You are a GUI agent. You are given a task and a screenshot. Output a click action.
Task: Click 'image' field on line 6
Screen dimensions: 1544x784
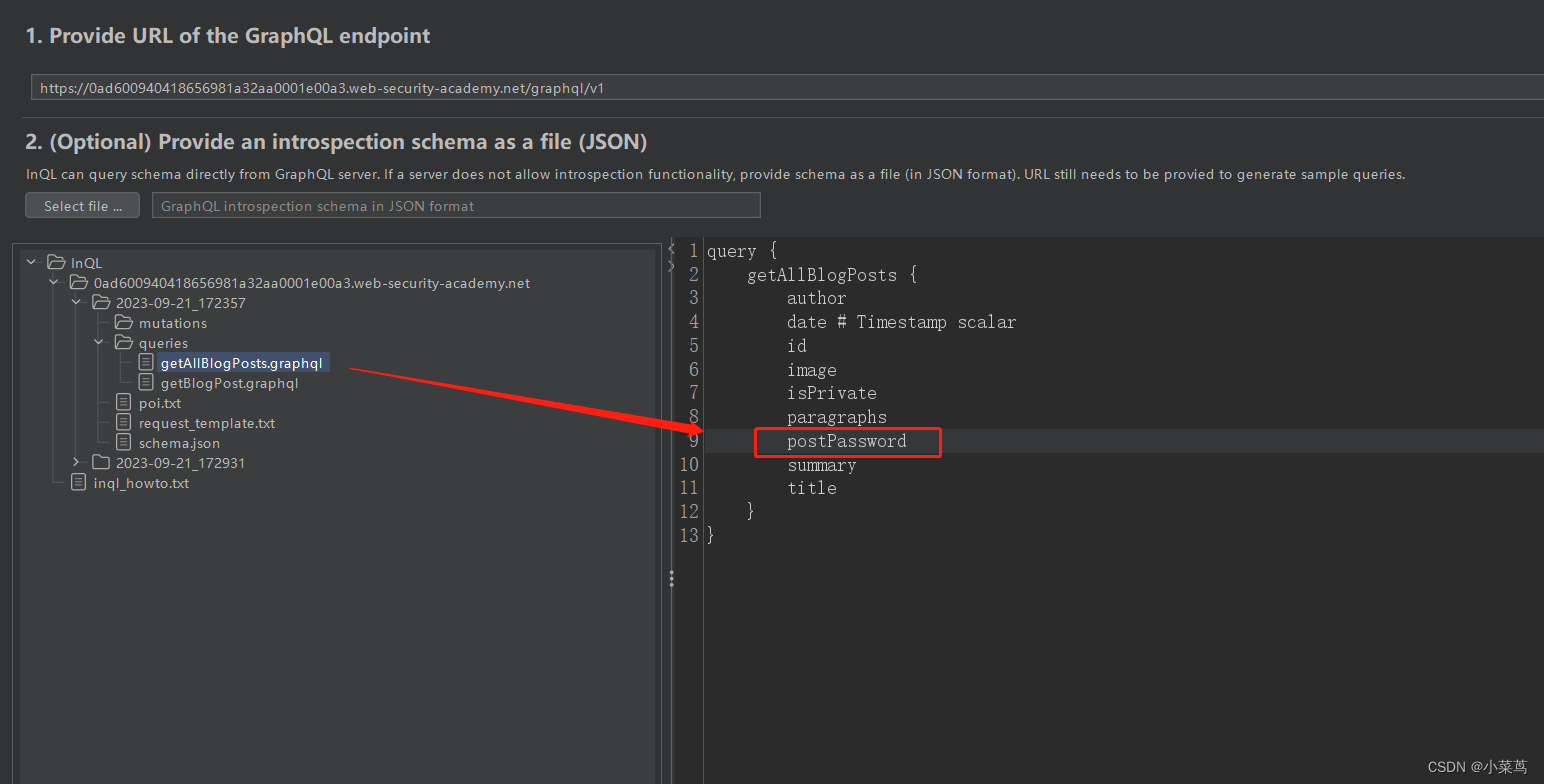812,370
